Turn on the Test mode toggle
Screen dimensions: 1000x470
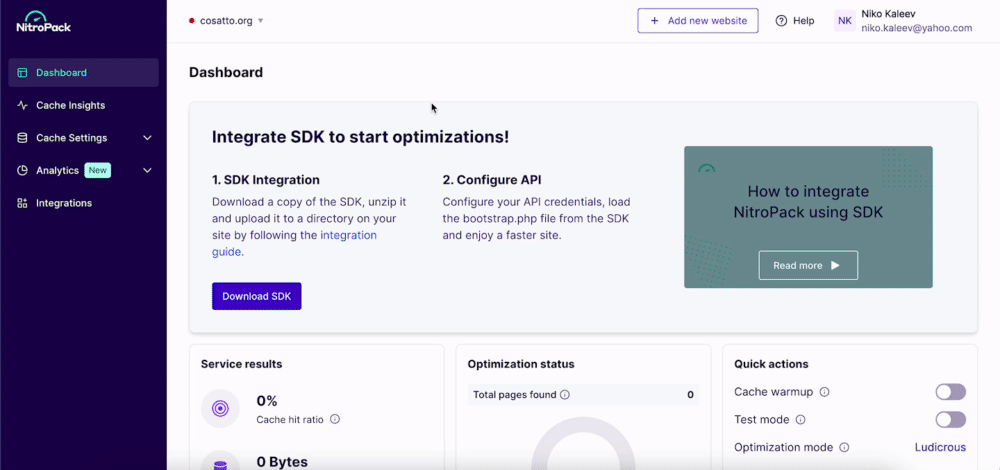pyautogui.click(x=950, y=420)
